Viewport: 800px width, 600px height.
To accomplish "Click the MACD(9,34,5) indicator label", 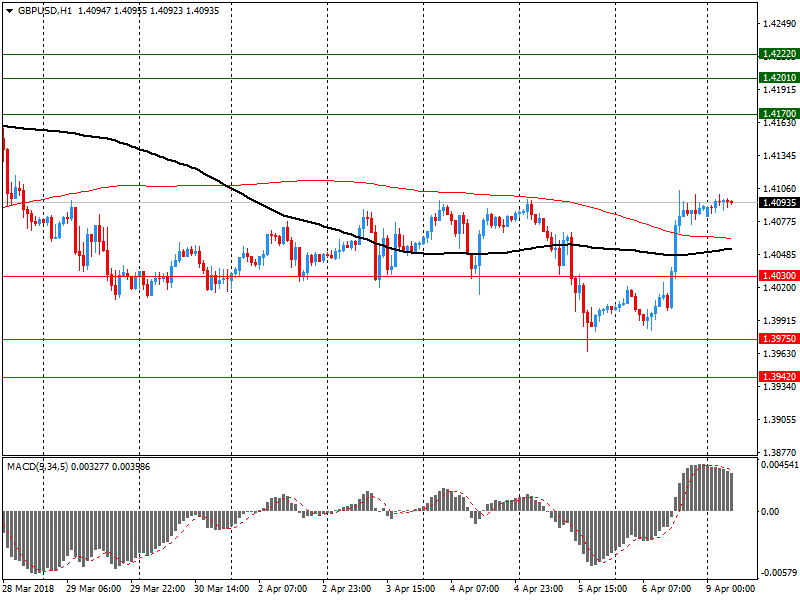I will [38, 467].
